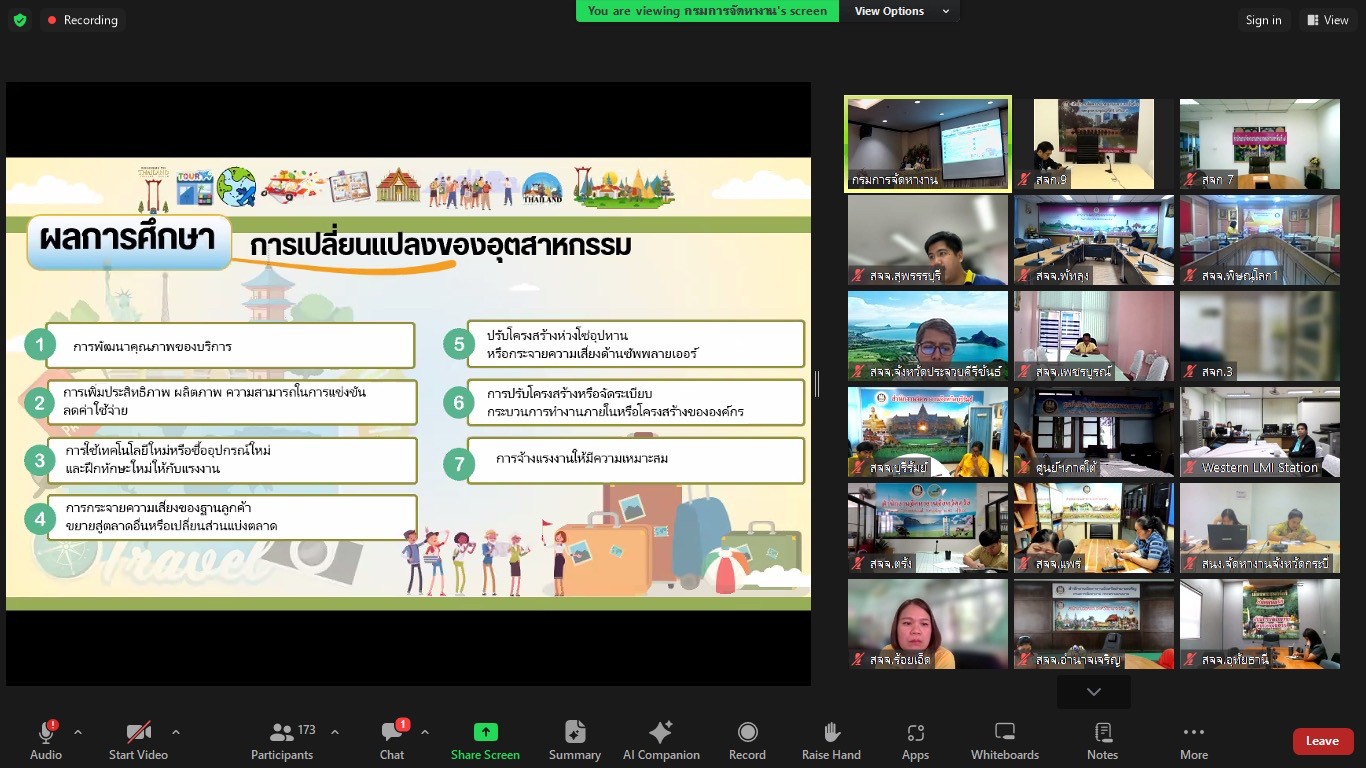Turn on camera with Start Video
Viewport: 1366px width, 768px height.
tap(138, 740)
